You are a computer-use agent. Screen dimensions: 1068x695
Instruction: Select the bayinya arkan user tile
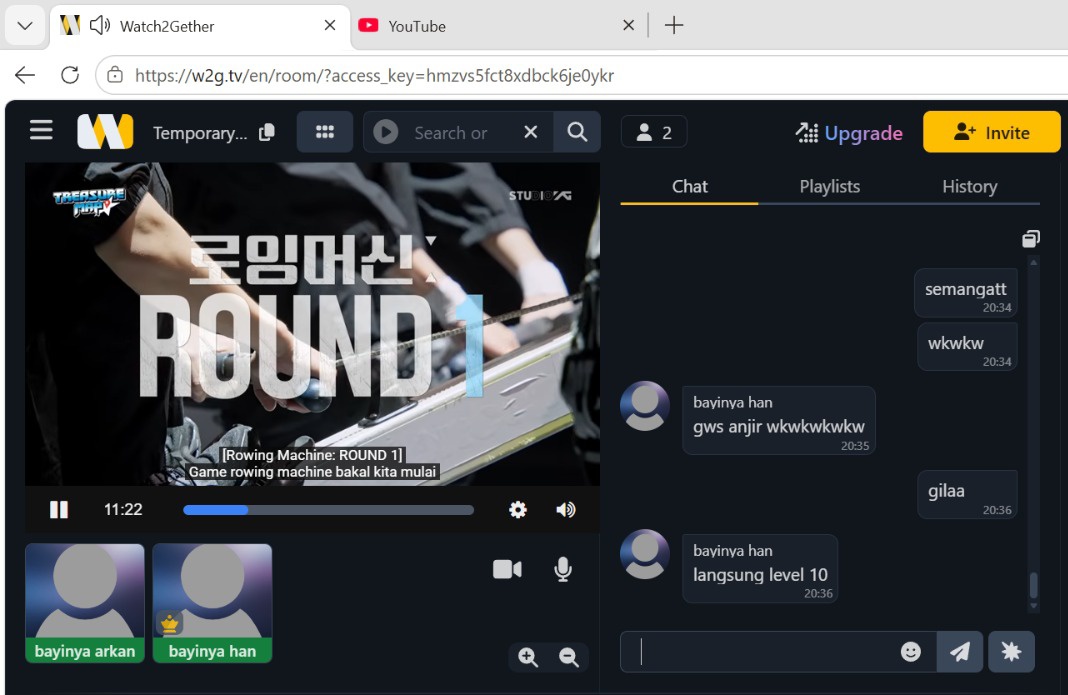85,603
